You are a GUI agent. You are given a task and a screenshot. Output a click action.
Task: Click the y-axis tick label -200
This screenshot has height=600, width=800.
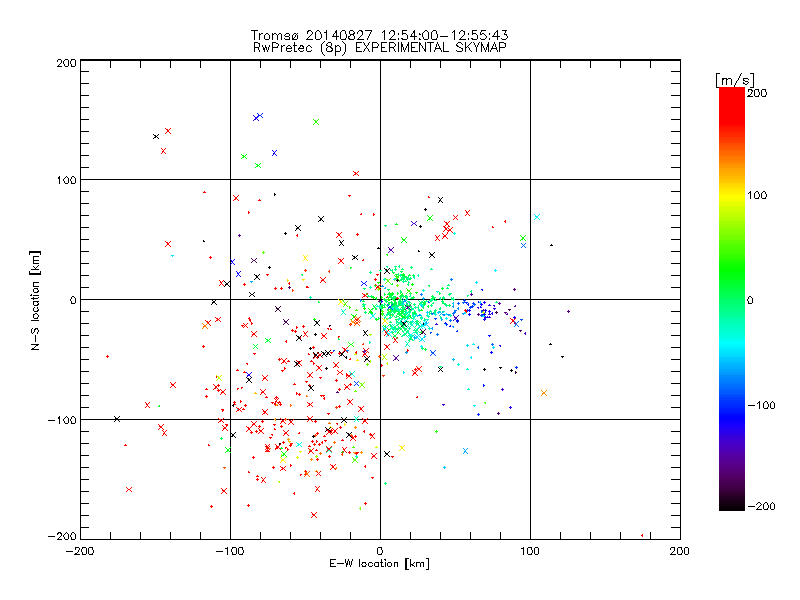[x=62, y=536]
